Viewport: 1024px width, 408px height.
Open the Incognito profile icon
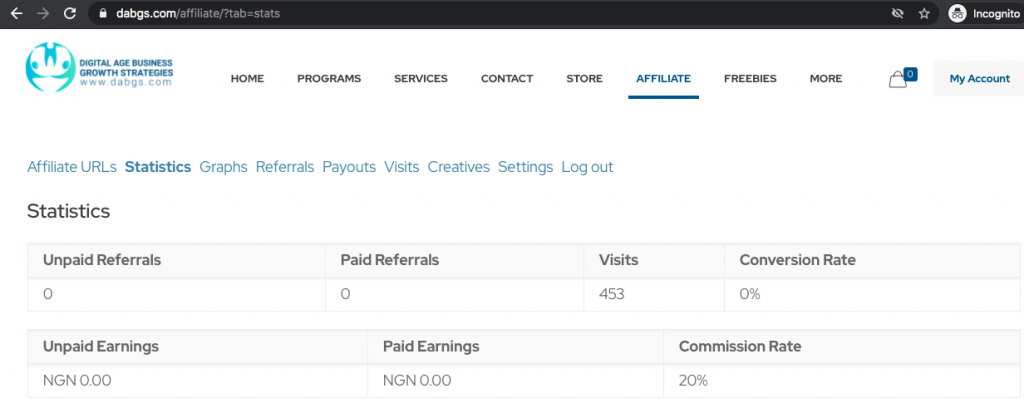(957, 13)
